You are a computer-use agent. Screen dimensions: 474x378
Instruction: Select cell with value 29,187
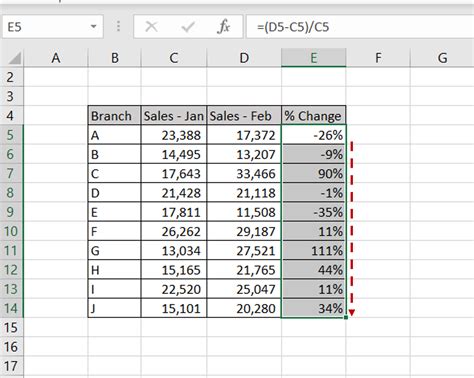(244, 231)
